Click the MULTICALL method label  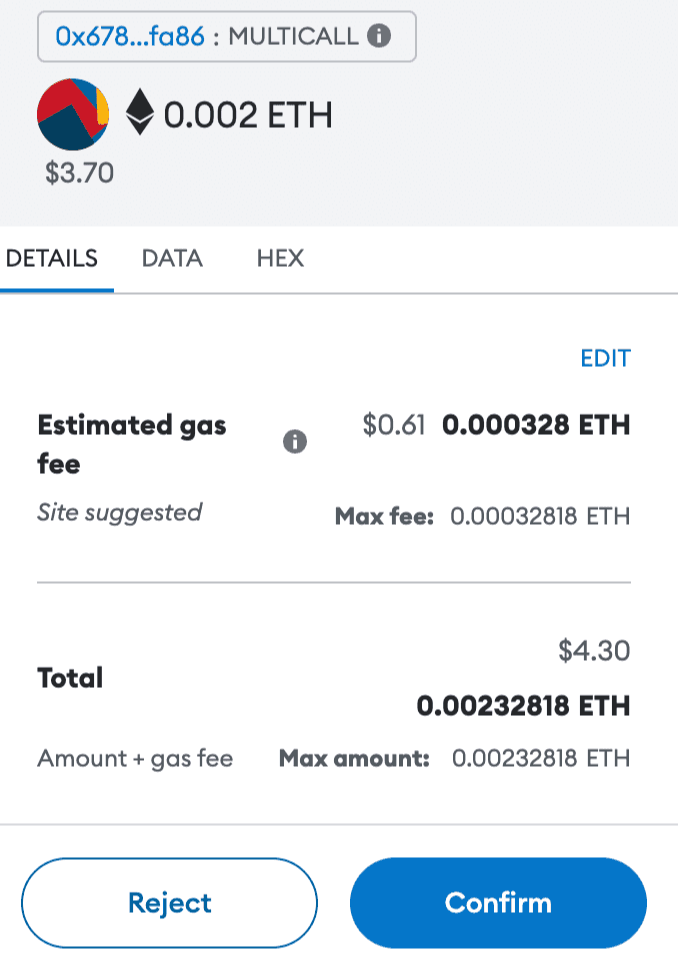[x=293, y=37]
